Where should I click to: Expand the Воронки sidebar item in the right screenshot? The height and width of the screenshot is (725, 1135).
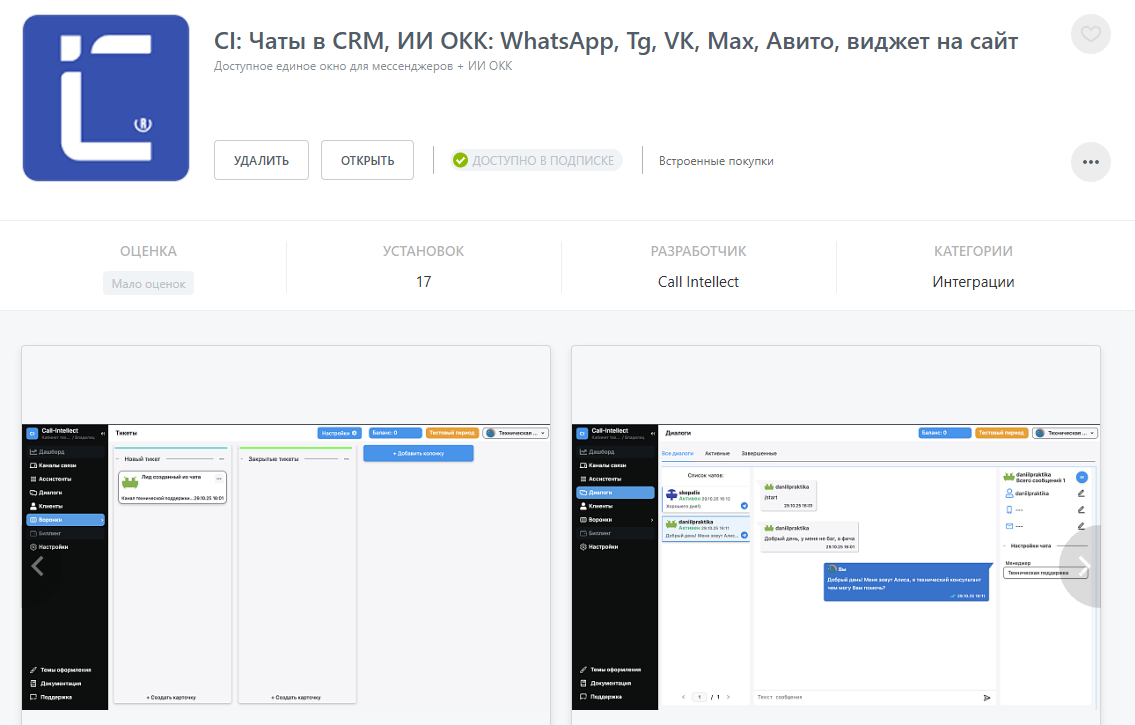(x=652, y=520)
